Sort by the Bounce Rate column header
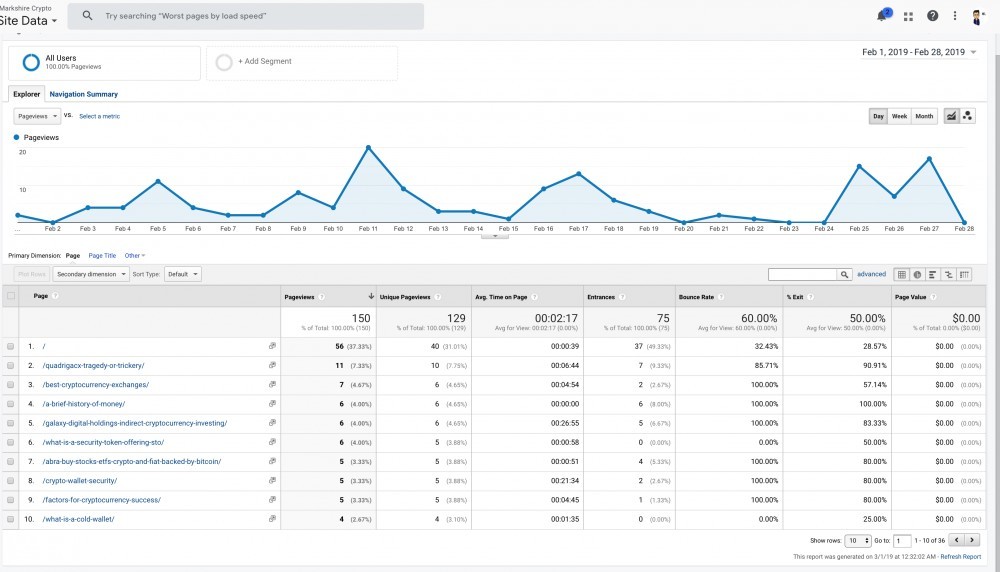 [696, 297]
